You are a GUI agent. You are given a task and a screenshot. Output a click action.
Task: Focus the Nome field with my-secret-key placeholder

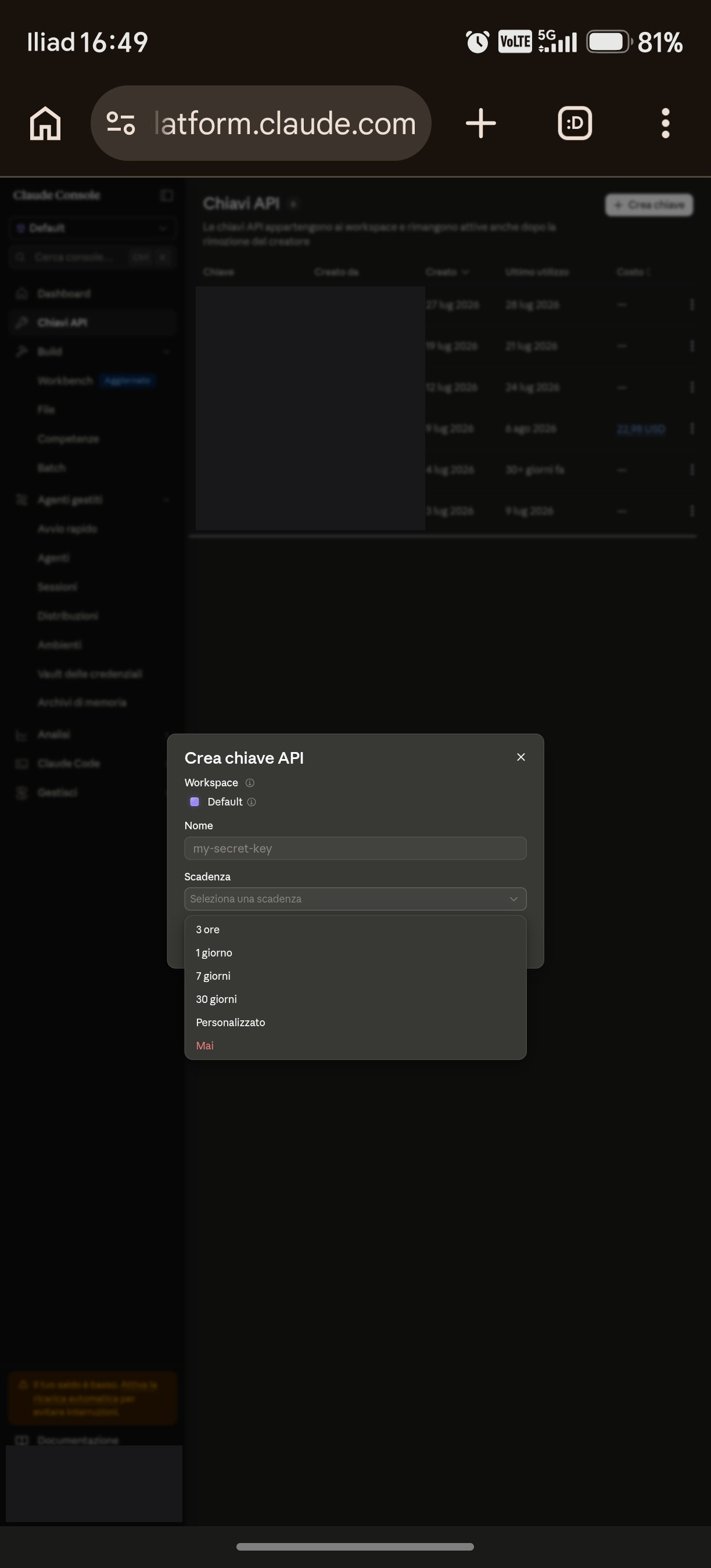coord(355,848)
